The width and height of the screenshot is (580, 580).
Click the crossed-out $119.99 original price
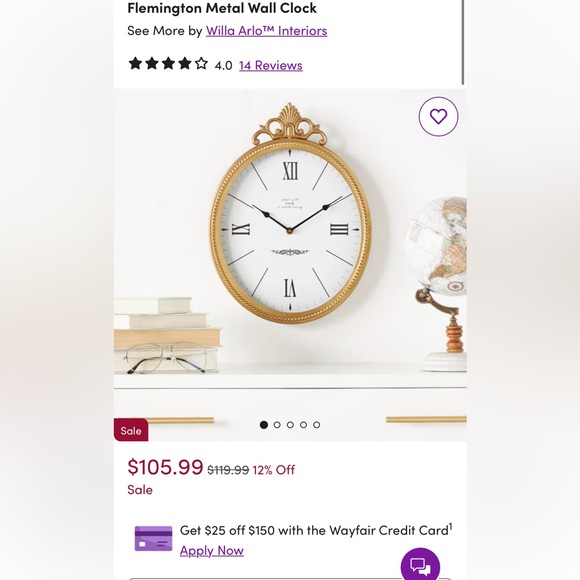click(x=228, y=470)
